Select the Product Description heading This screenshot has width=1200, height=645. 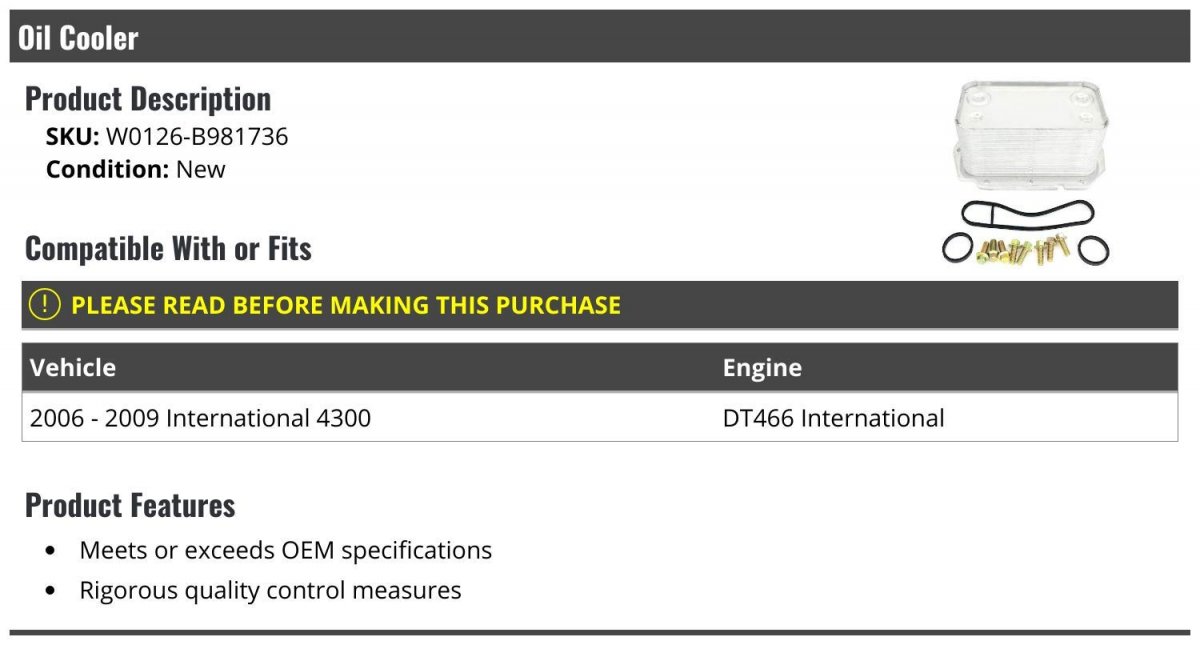(x=148, y=99)
